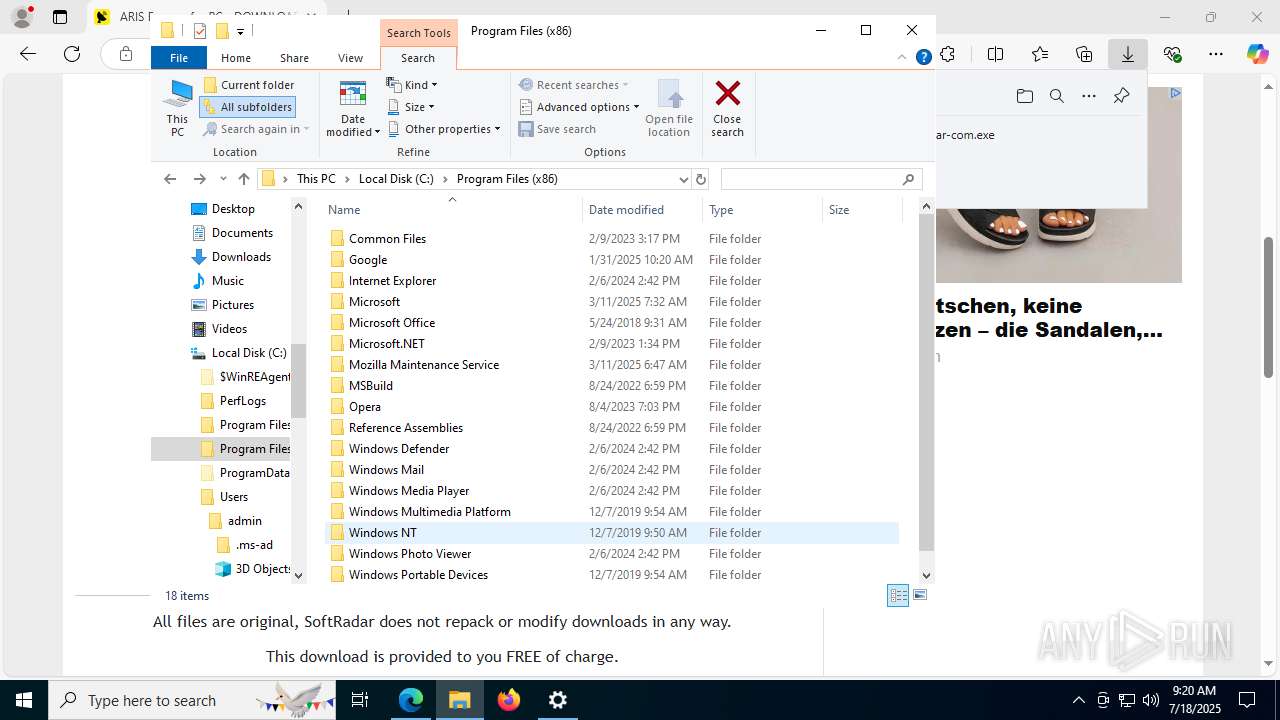Open Recent searches dropdown

tap(573, 85)
